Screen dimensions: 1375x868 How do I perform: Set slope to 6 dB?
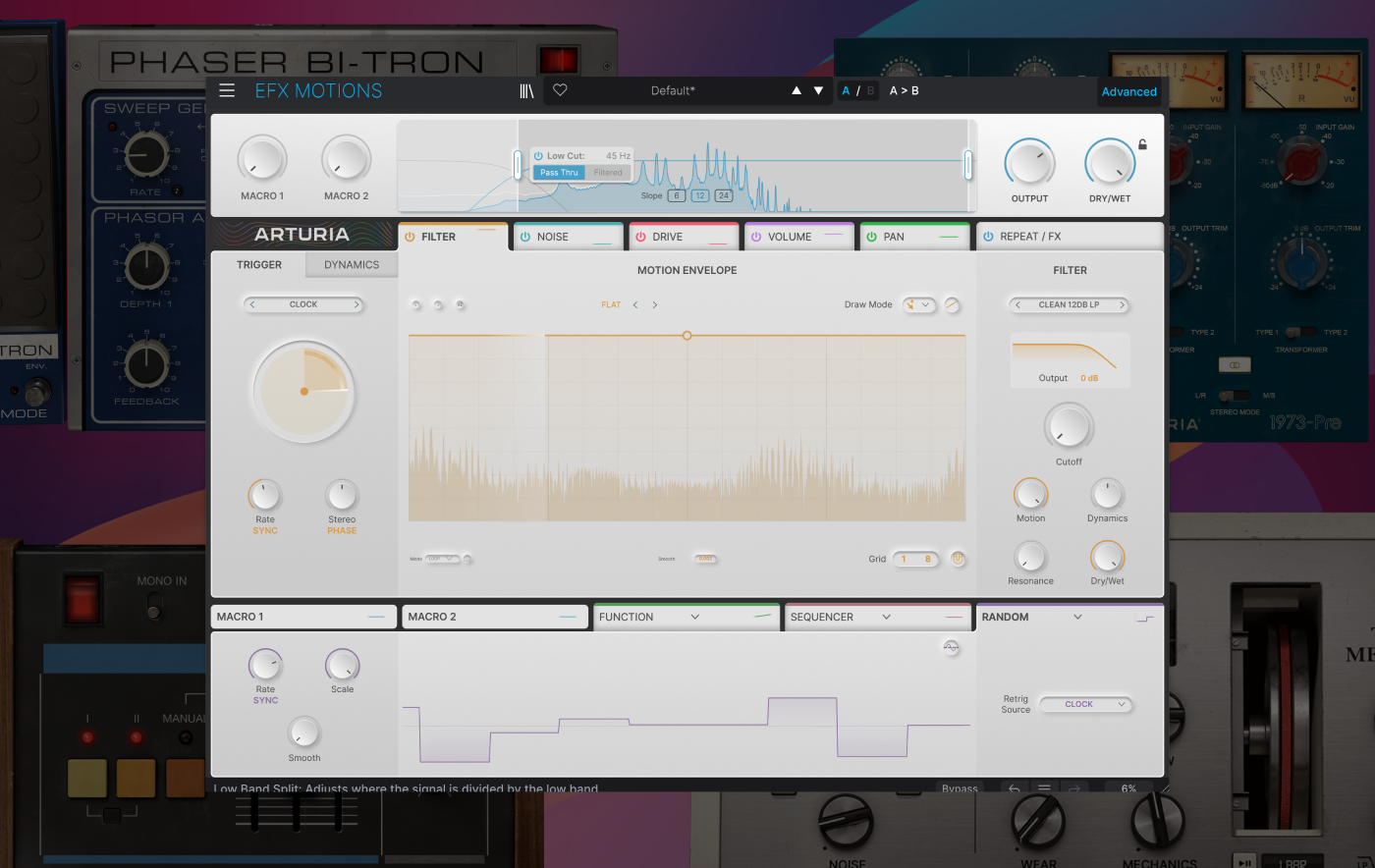click(677, 195)
